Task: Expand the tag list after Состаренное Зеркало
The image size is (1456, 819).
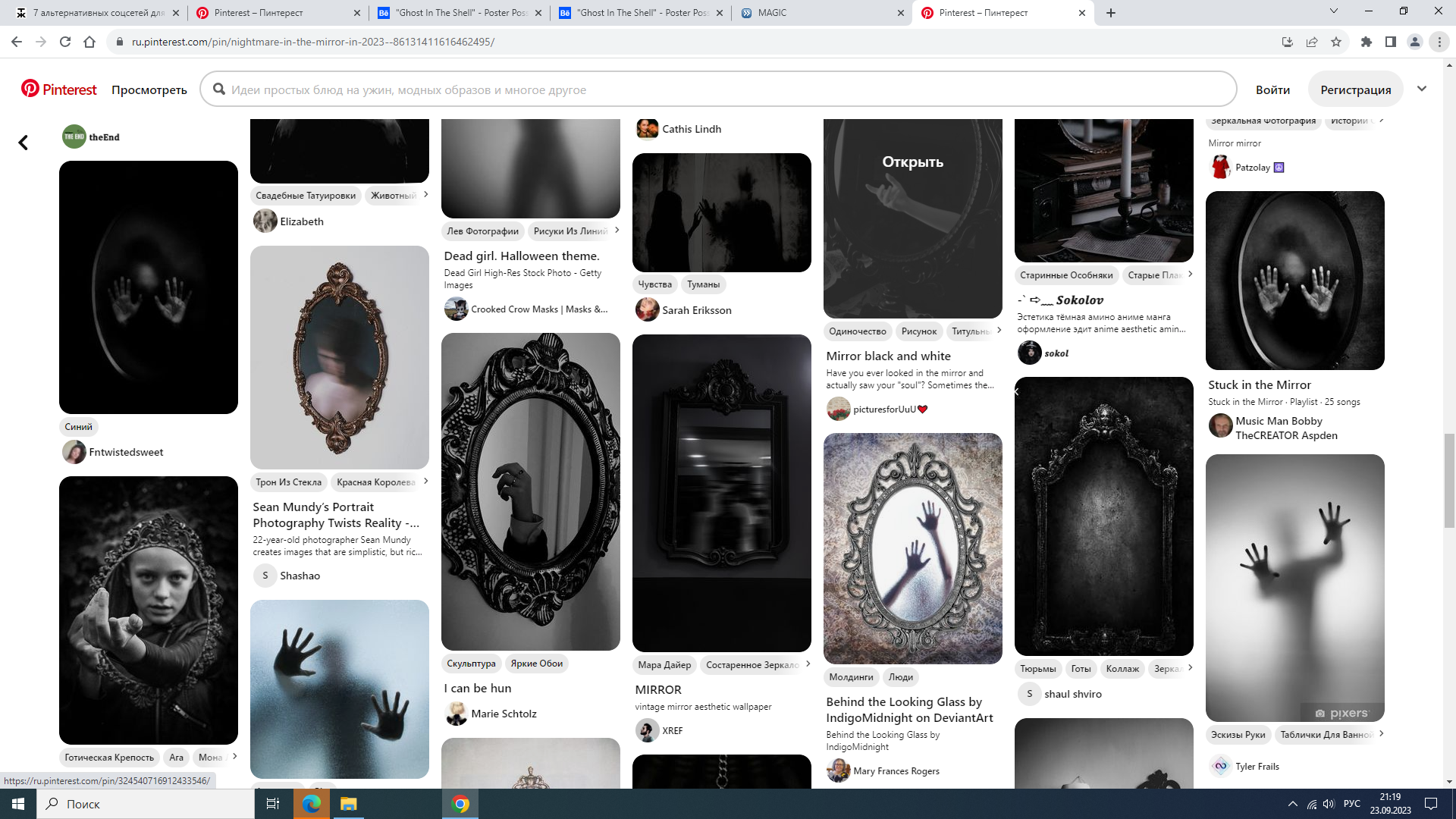Action: pyautogui.click(x=808, y=664)
